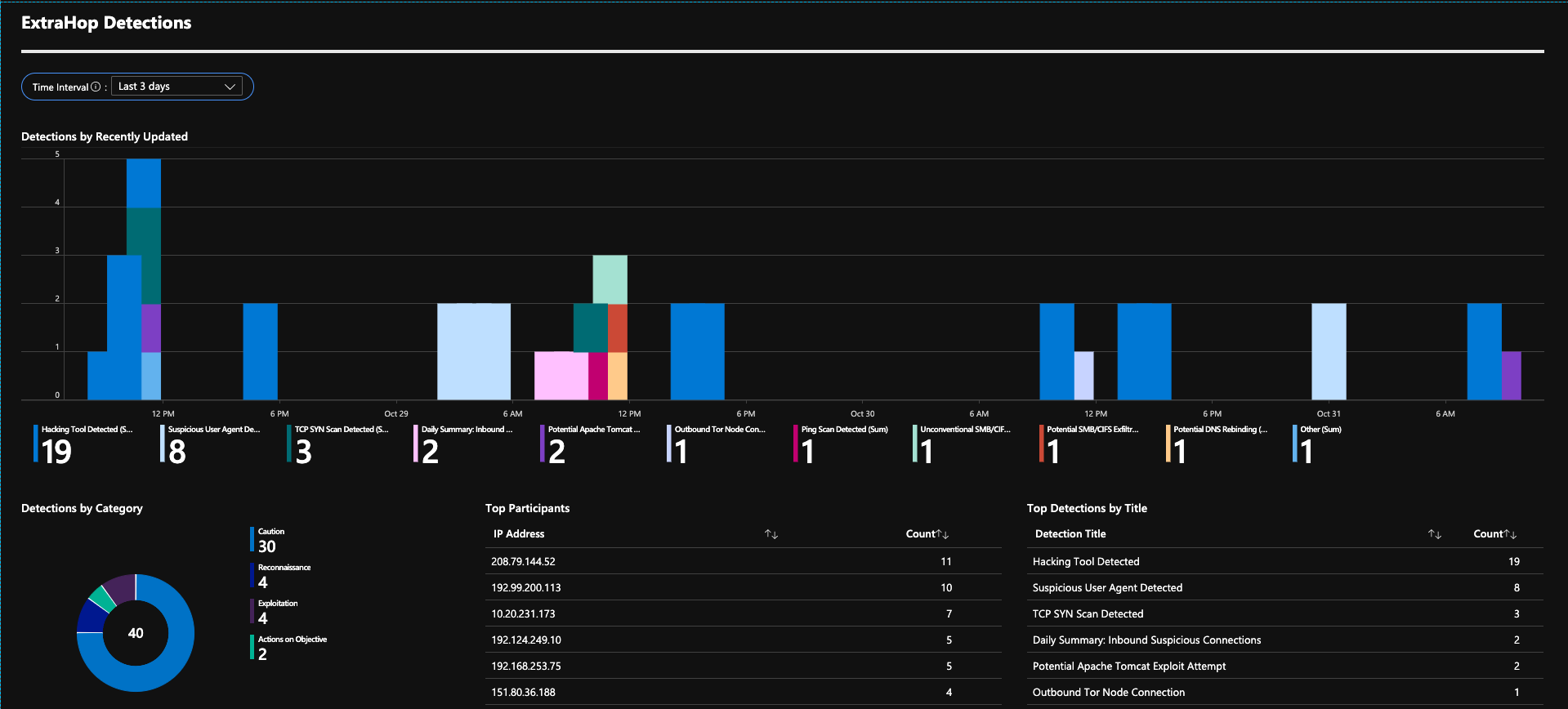
Task: Click the donut chart center total 40
Action: pos(136,633)
